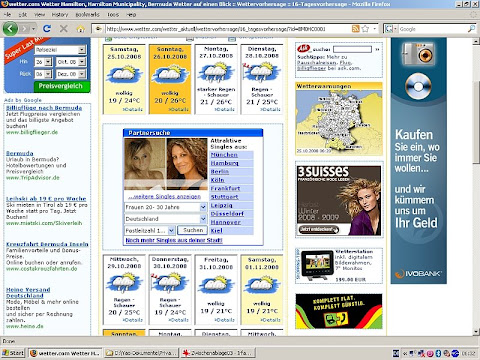480x360 pixels.
Task: Click the Firefox icon in taskbar button
Action: 34,353
